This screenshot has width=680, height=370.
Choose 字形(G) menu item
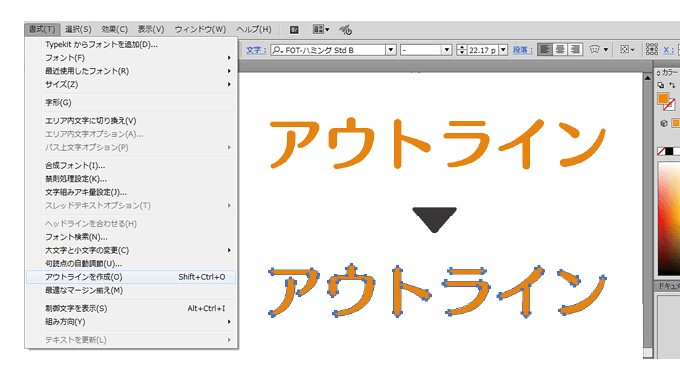tap(132, 102)
